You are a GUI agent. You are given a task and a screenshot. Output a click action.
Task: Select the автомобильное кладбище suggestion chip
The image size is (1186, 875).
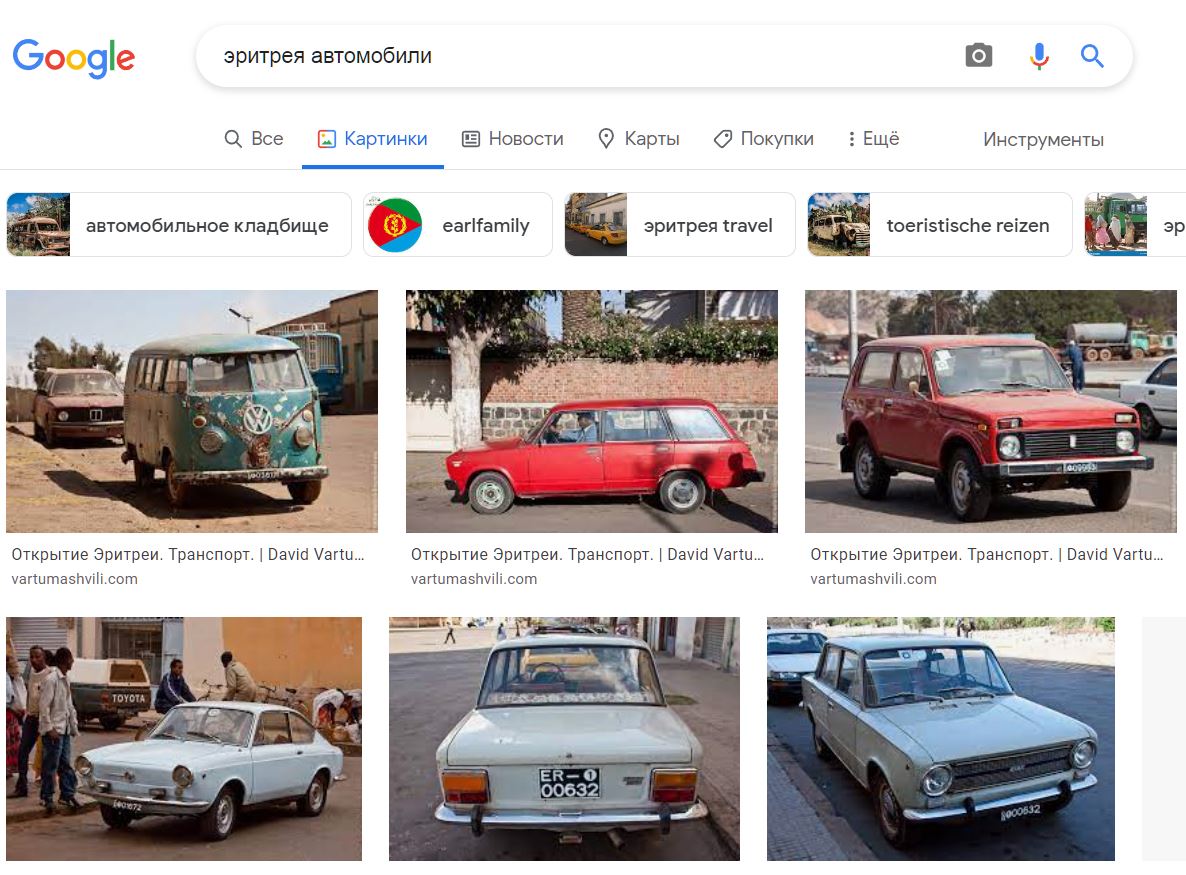(x=179, y=225)
